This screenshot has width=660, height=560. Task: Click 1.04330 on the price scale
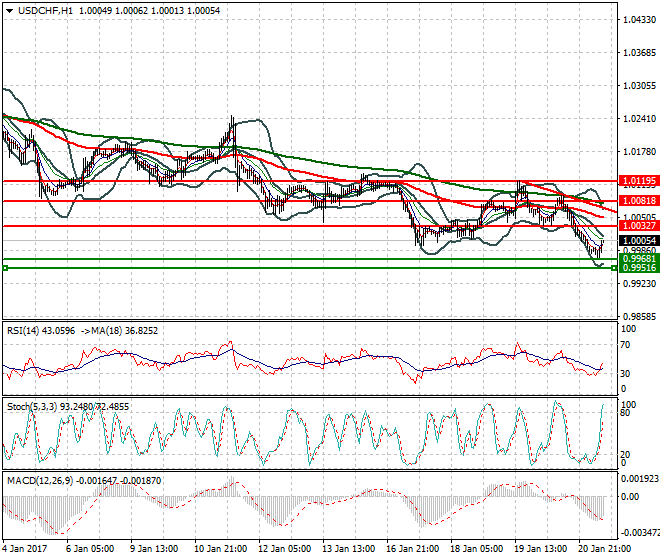click(x=638, y=20)
